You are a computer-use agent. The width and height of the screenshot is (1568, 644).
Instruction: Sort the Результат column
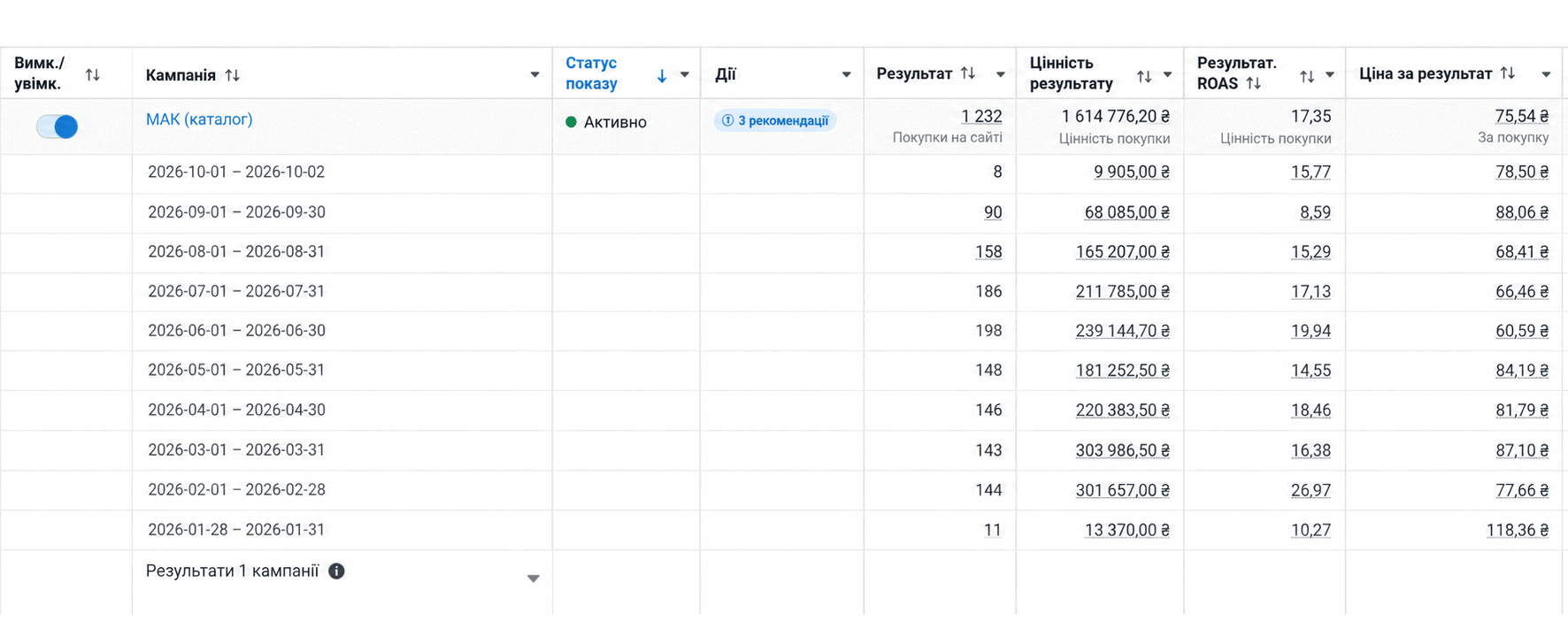point(968,73)
